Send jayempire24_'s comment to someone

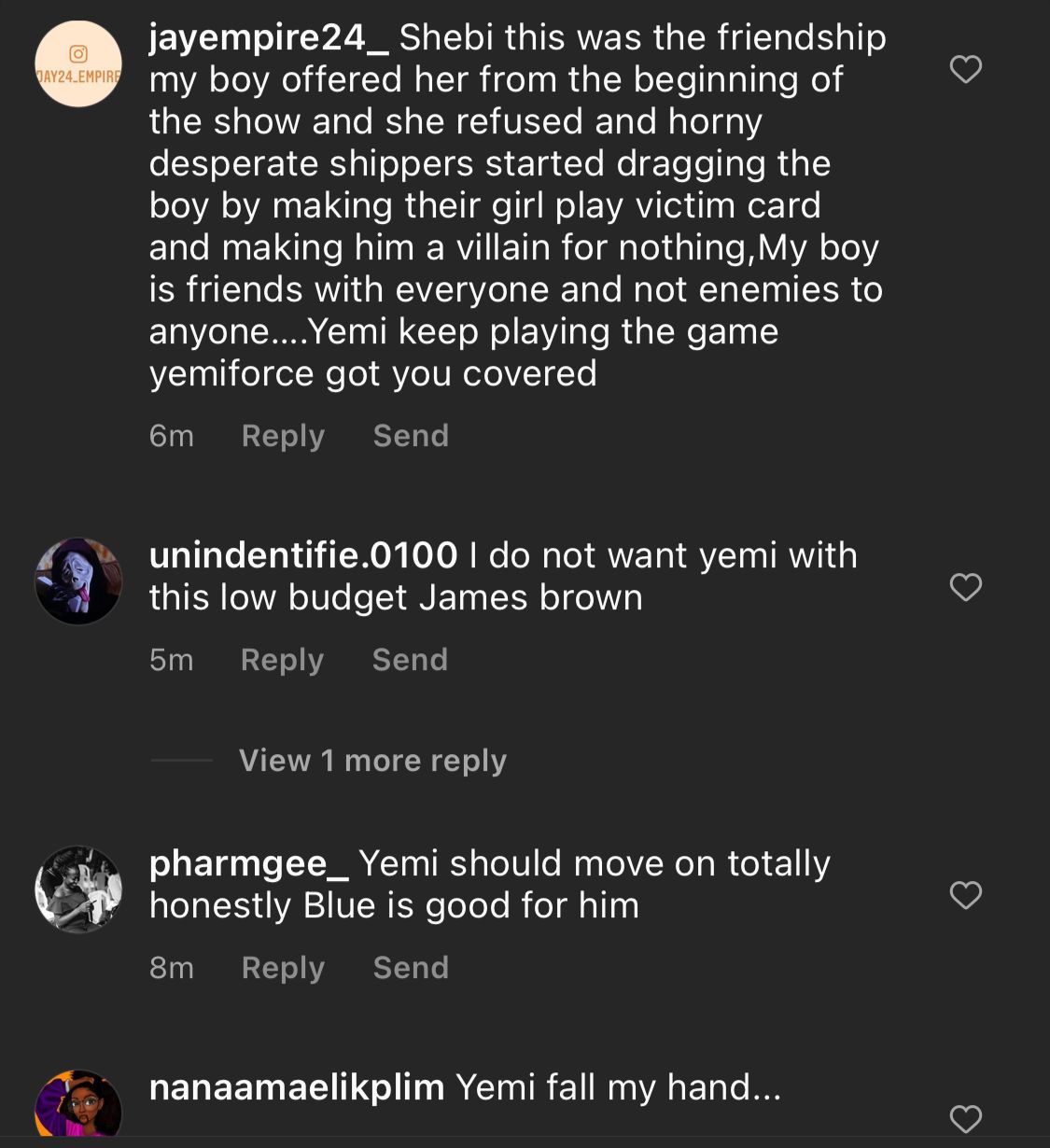(411, 436)
